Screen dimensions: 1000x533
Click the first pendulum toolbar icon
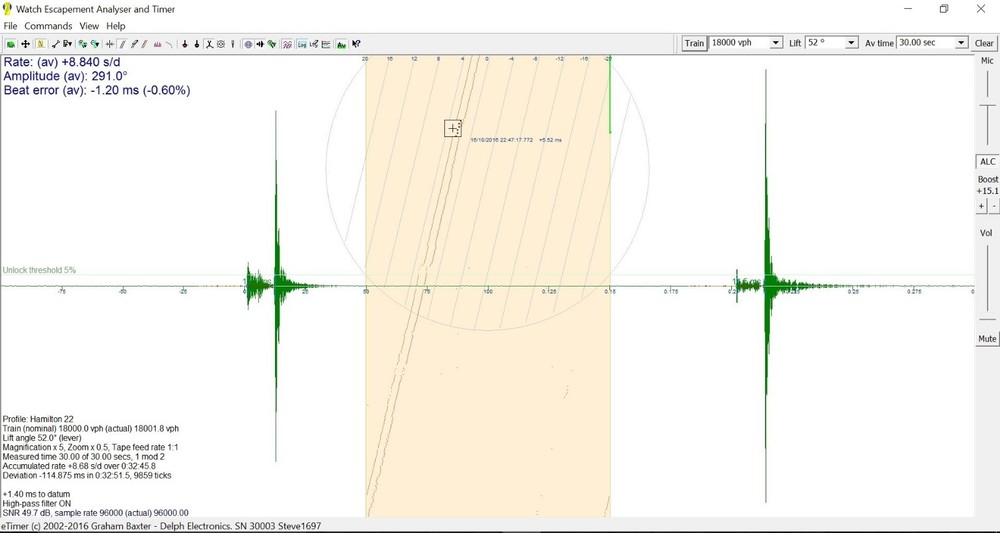(x=185, y=44)
